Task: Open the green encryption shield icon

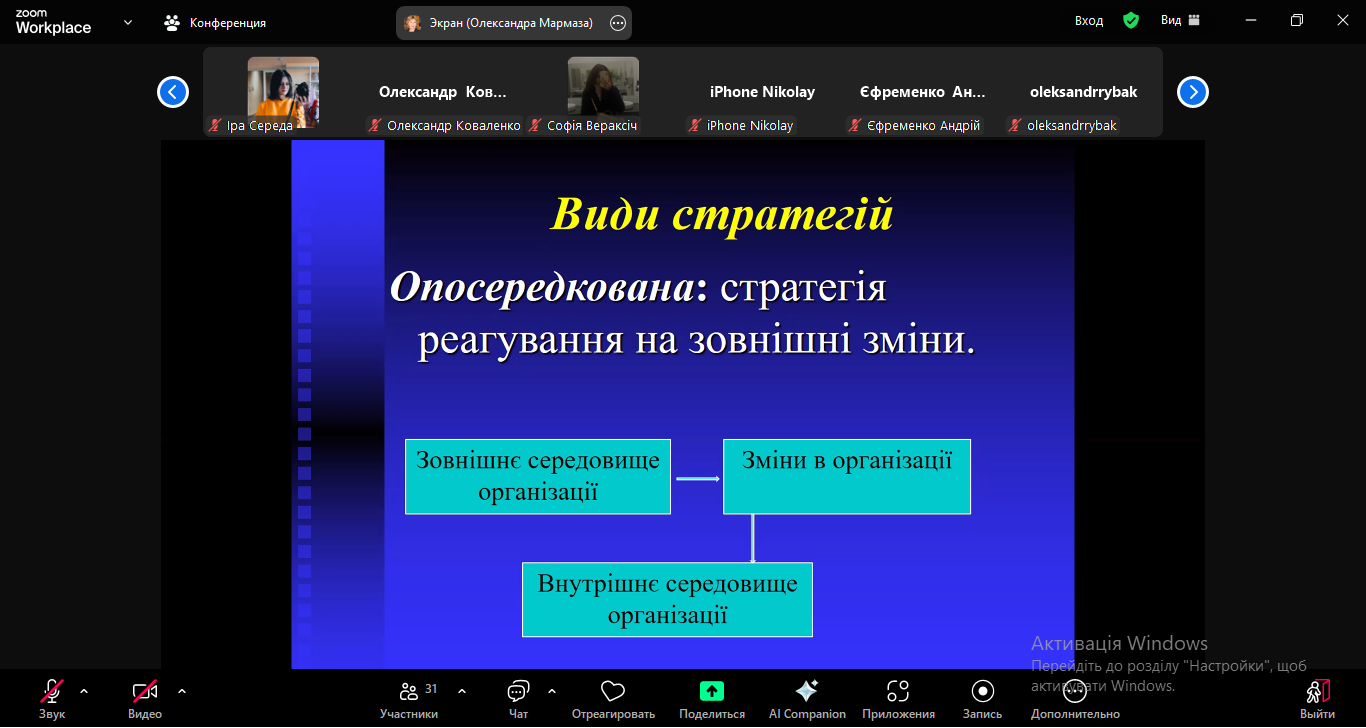Action: [x=1131, y=21]
